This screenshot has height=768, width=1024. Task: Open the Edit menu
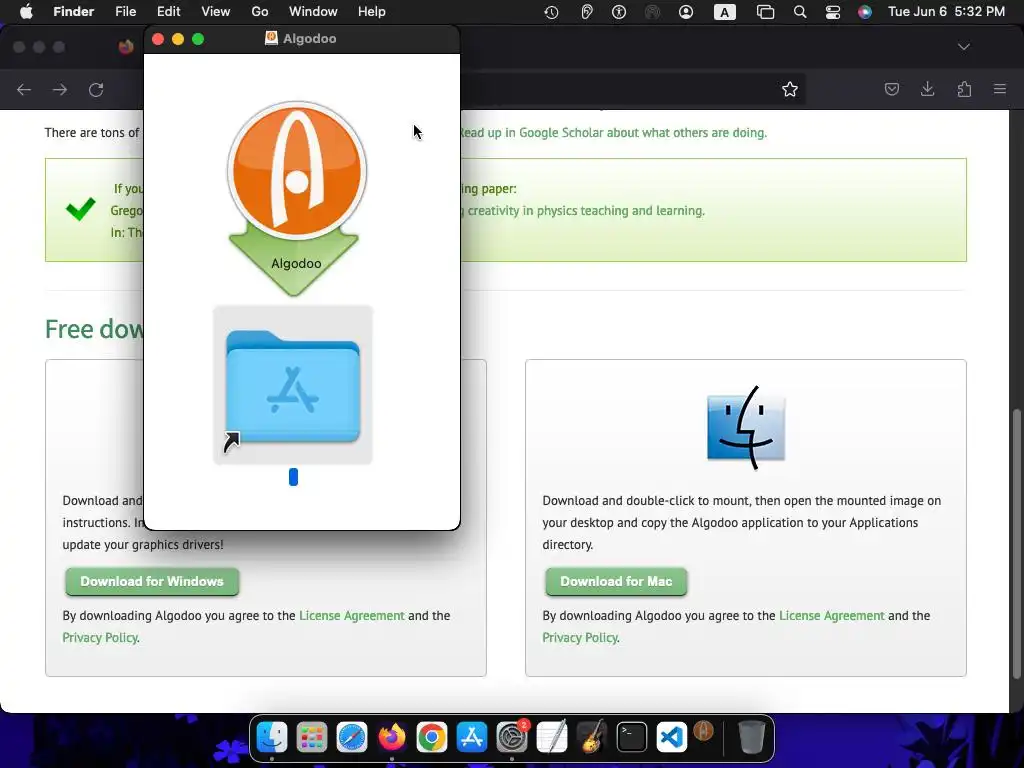tap(168, 11)
